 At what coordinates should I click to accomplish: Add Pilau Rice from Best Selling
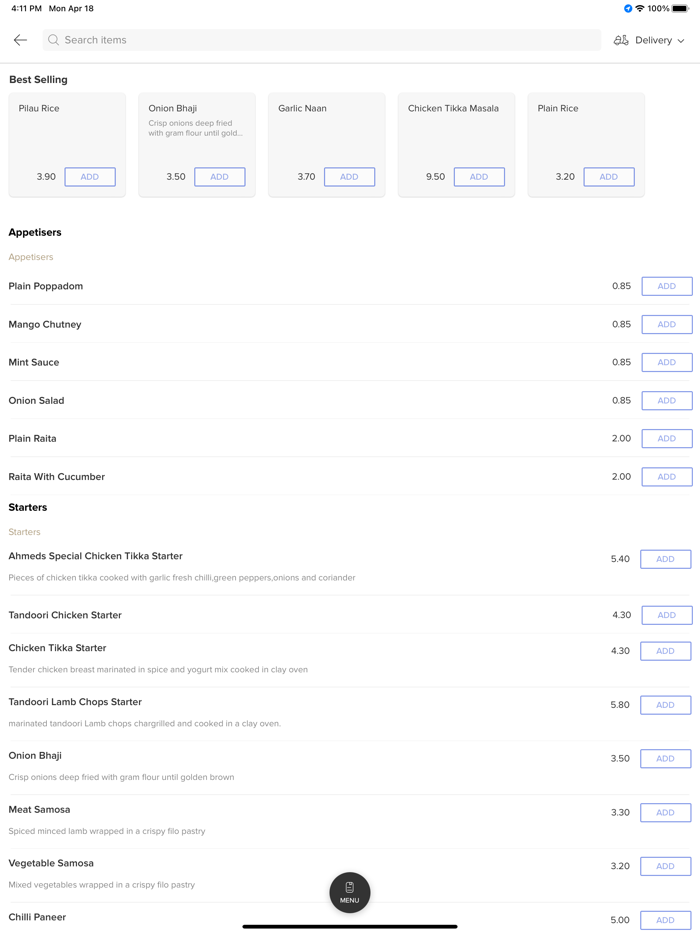[x=90, y=177]
